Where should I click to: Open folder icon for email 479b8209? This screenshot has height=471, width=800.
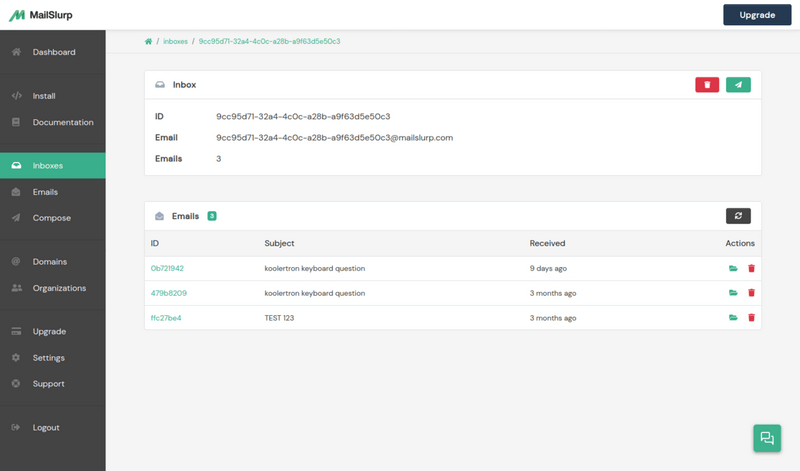tap(733, 293)
